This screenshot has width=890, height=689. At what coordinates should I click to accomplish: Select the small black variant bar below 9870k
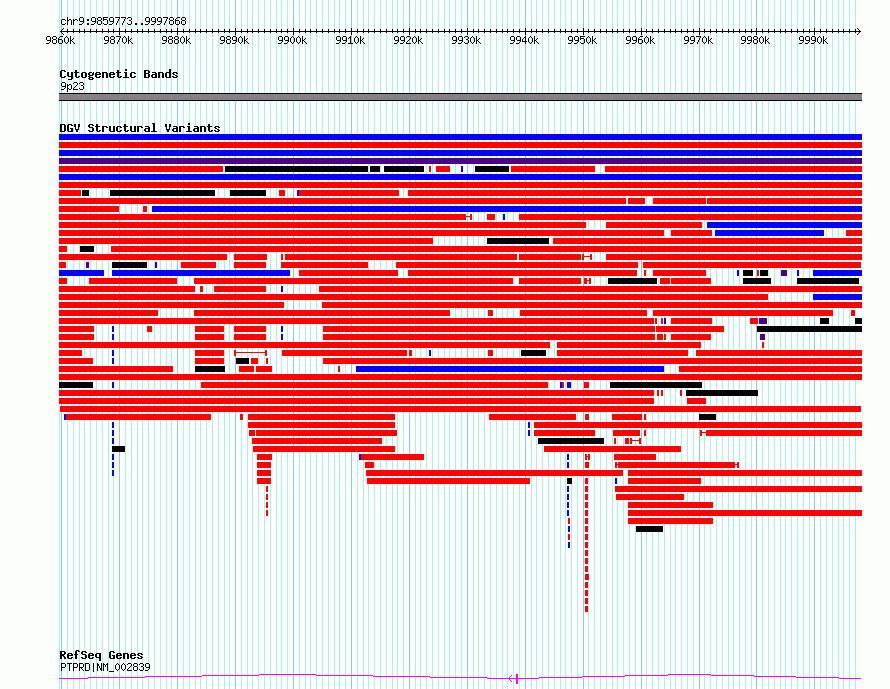click(x=119, y=449)
